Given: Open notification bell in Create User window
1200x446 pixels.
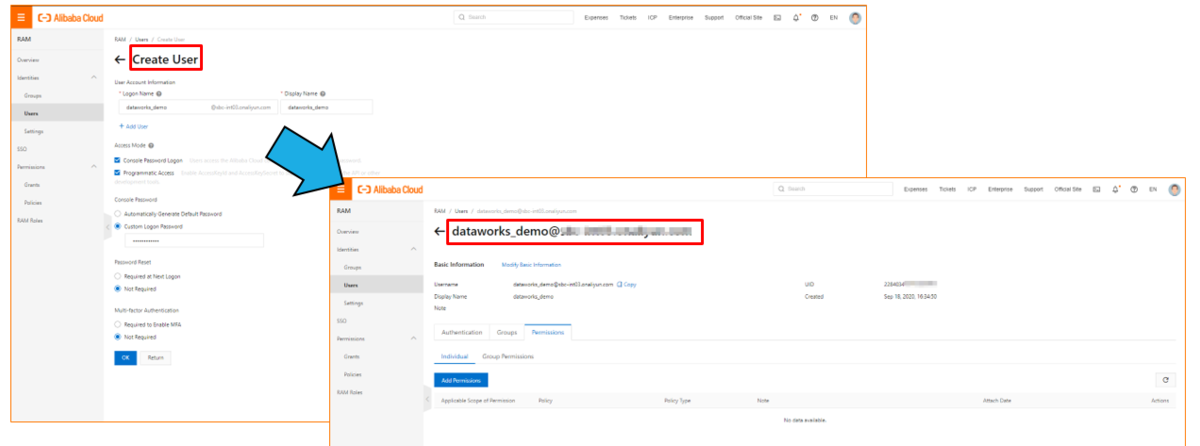Looking at the screenshot, I should (x=796, y=18).
